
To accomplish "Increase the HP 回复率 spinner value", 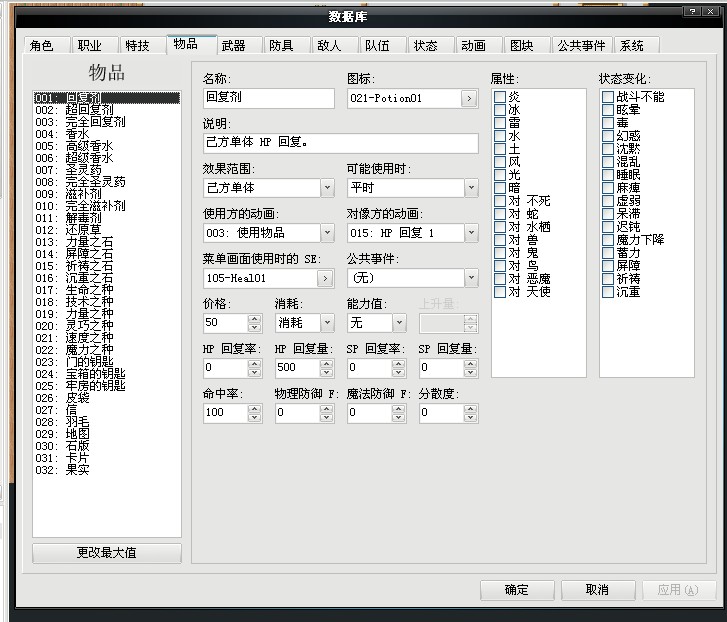I will pos(254,364).
